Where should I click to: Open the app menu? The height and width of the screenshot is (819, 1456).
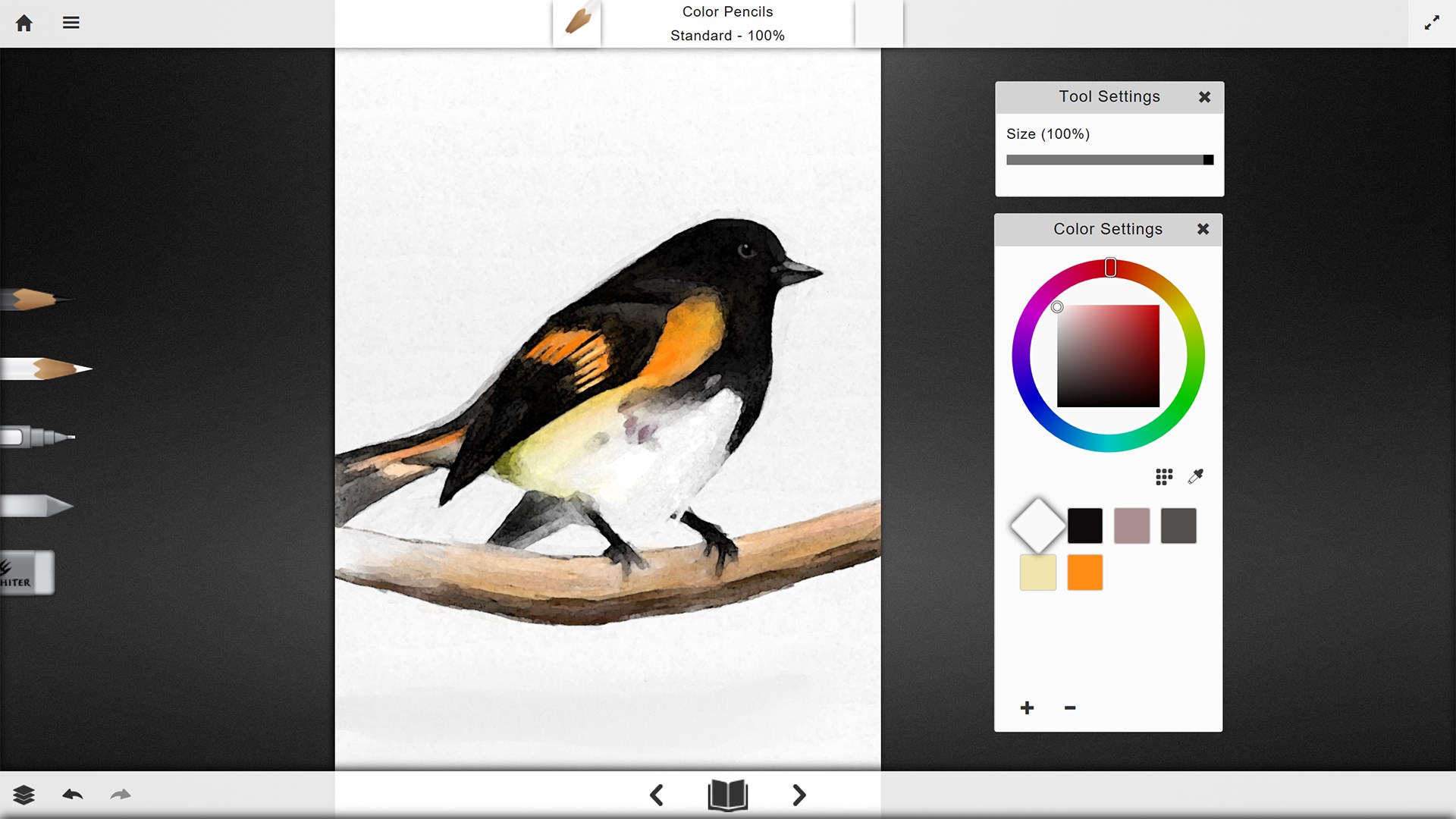tap(71, 23)
